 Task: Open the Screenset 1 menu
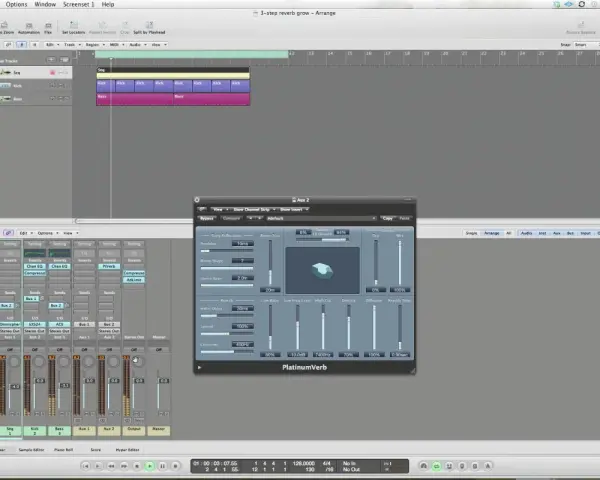78,4
